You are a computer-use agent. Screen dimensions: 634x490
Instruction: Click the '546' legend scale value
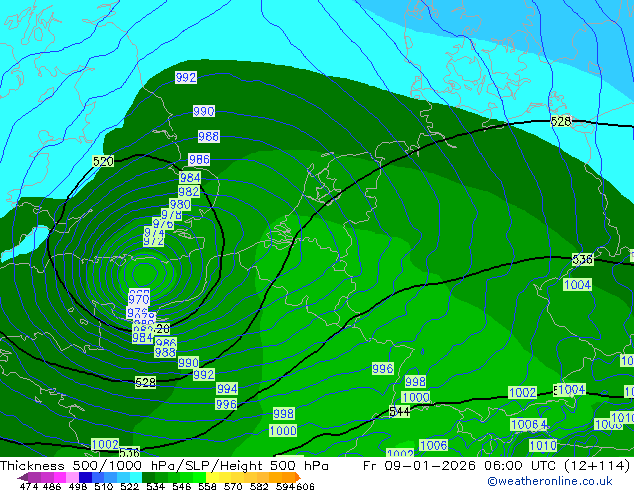tap(181, 486)
